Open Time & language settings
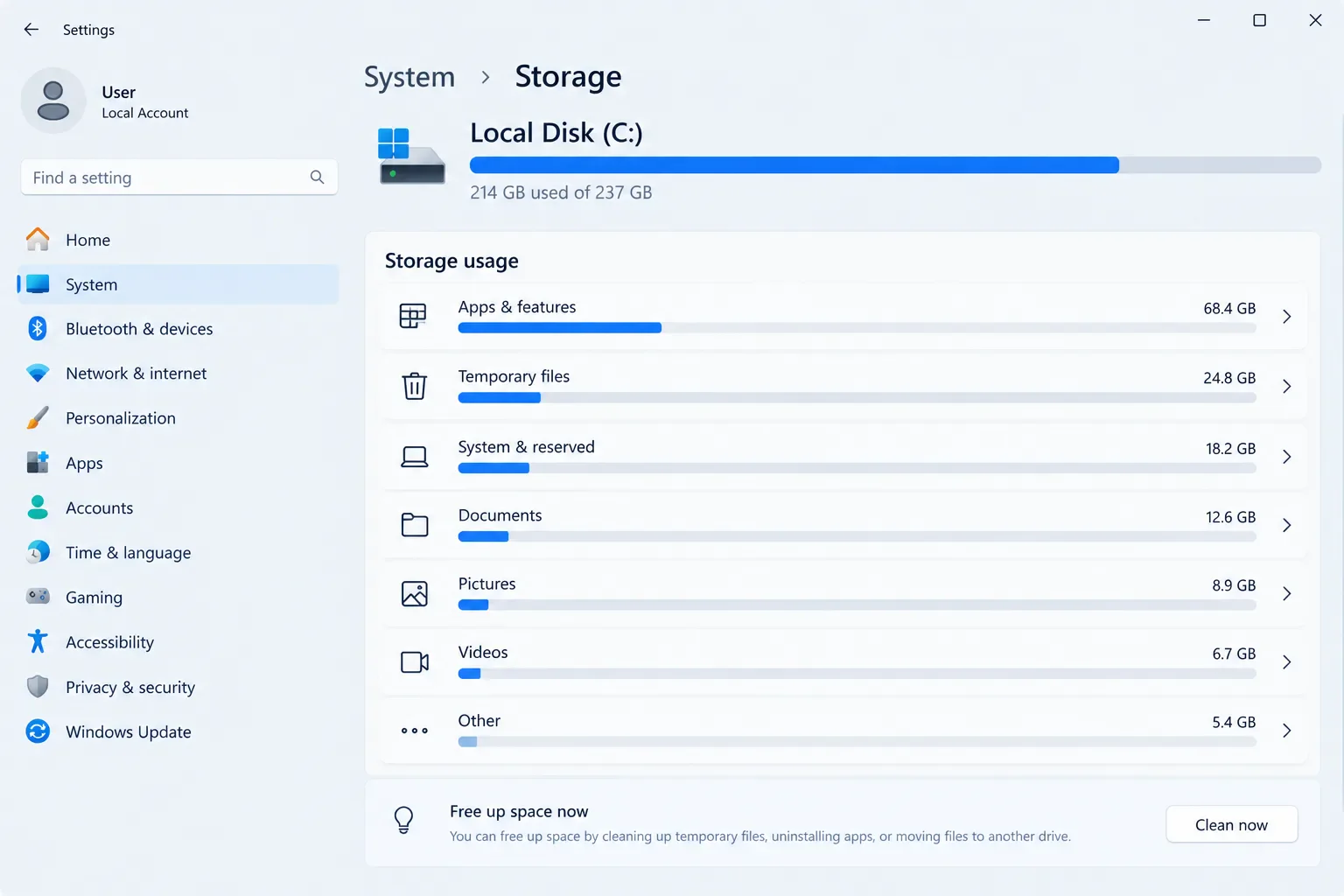Viewport: 1344px width, 896px height. pyautogui.click(x=178, y=552)
